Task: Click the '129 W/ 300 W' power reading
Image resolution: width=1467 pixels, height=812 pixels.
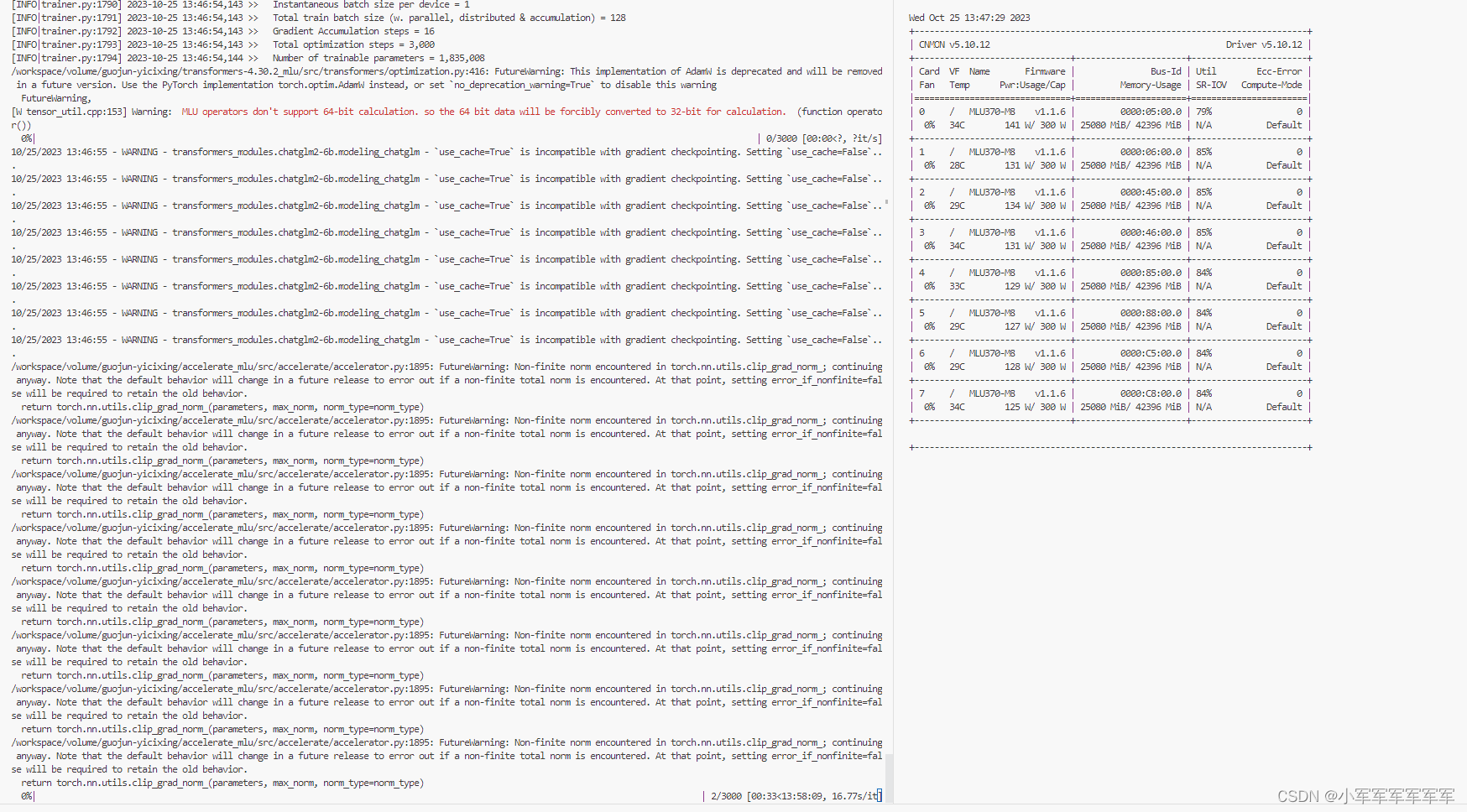Action: pos(1035,286)
